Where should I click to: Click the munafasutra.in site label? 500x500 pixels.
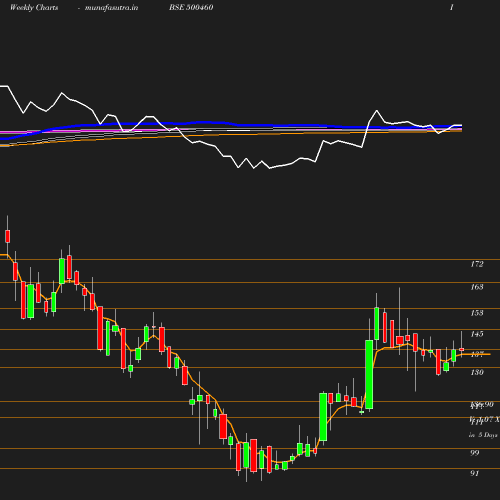coord(111,7)
